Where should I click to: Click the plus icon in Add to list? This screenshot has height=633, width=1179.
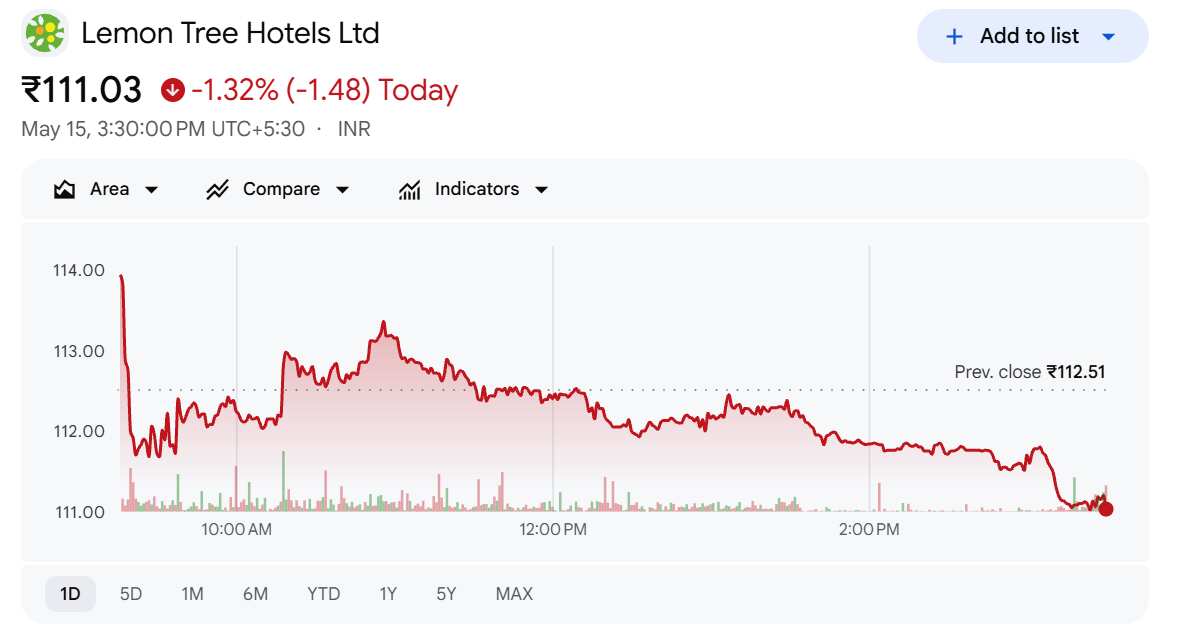click(x=953, y=36)
